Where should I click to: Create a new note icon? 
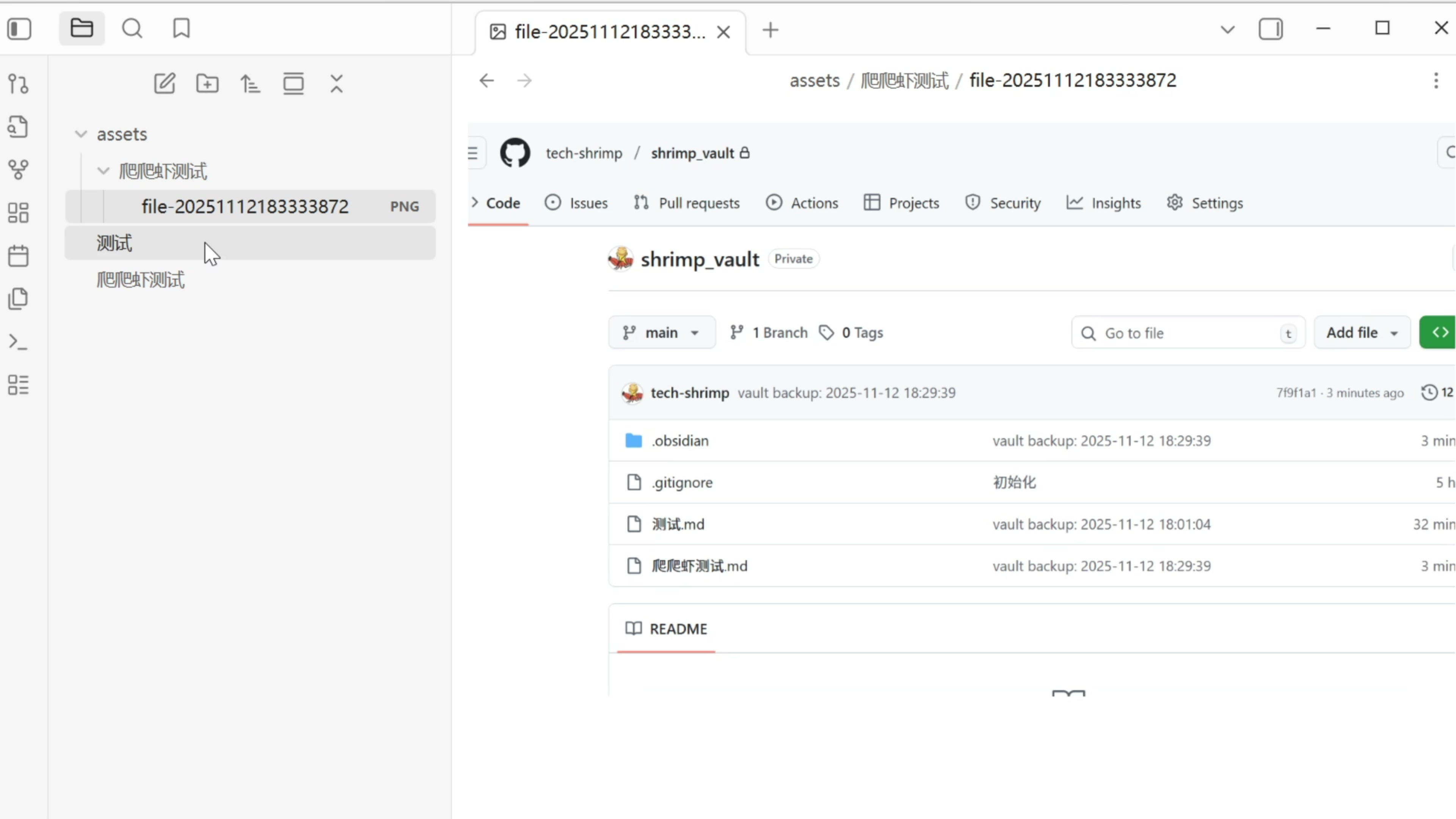tap(165, 84)
